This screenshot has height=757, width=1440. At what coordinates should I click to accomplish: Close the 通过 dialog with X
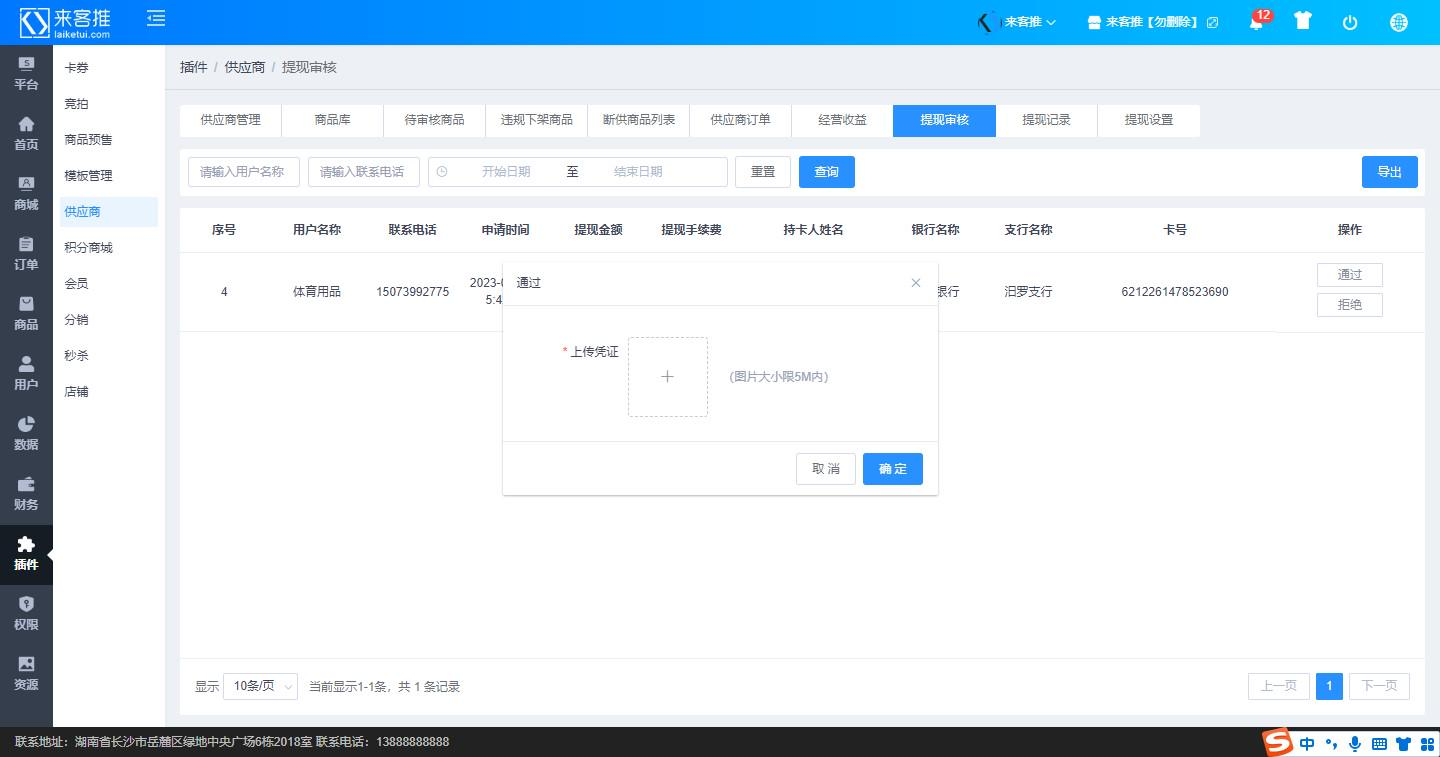pos(916,283)
